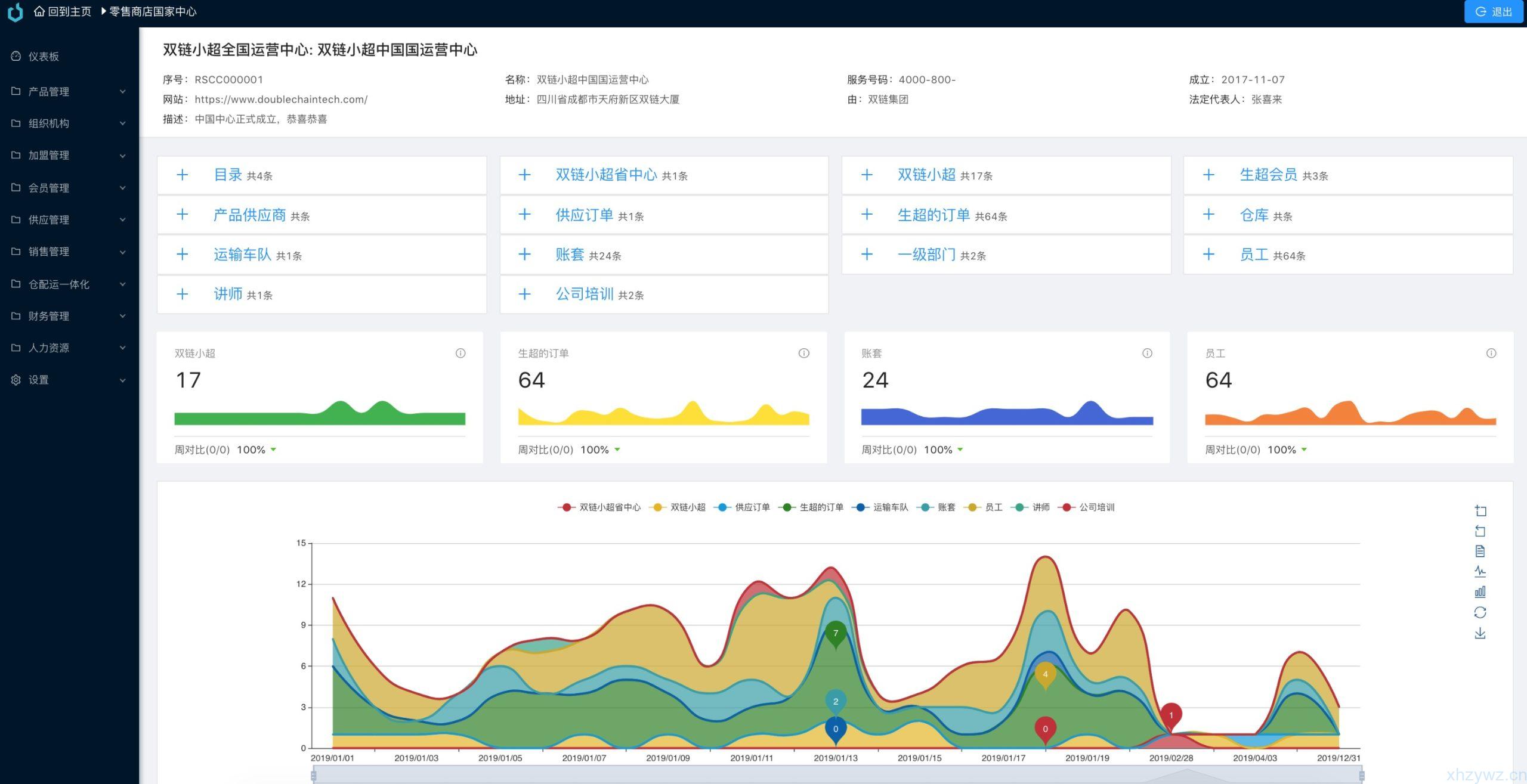Viewport: 1527px width, 784px height.
Task: Restore the chart with the refresh icon
Action: coord(1481,612)
